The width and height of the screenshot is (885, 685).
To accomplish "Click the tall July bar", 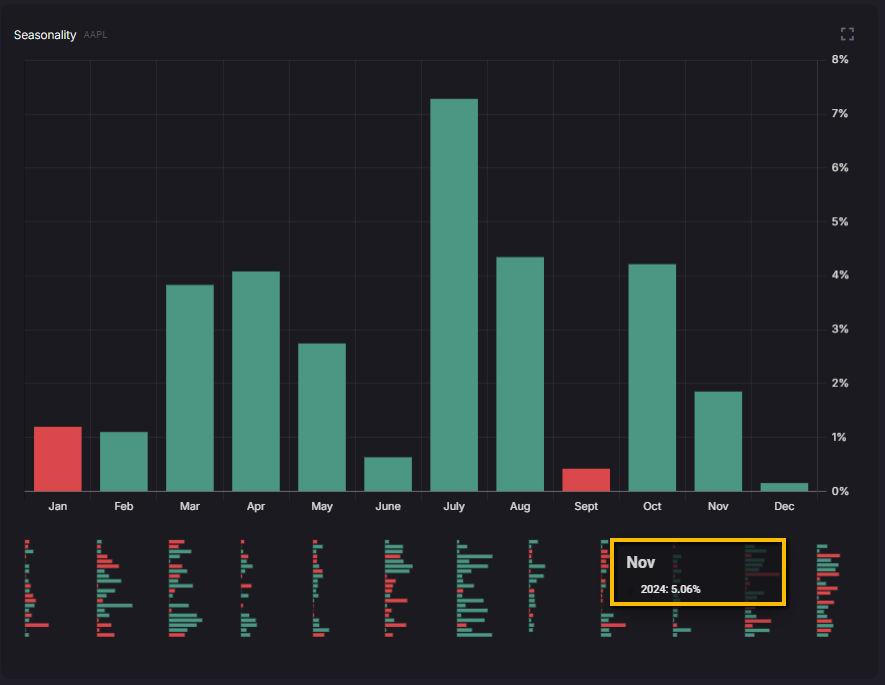I will pyautogui.click(x=453, y=295).
